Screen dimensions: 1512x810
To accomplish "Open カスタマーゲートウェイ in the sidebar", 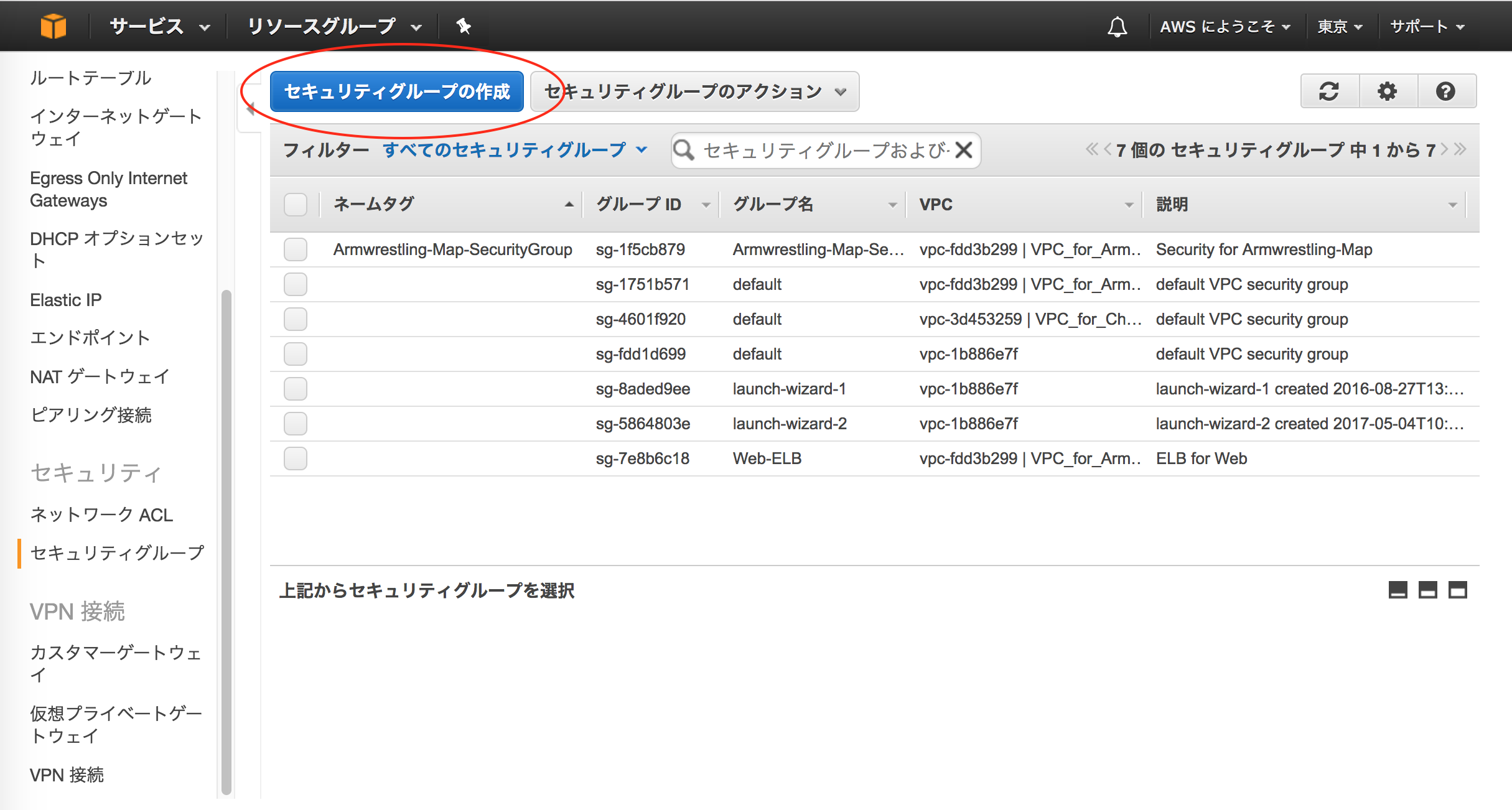I will (116, 663).
